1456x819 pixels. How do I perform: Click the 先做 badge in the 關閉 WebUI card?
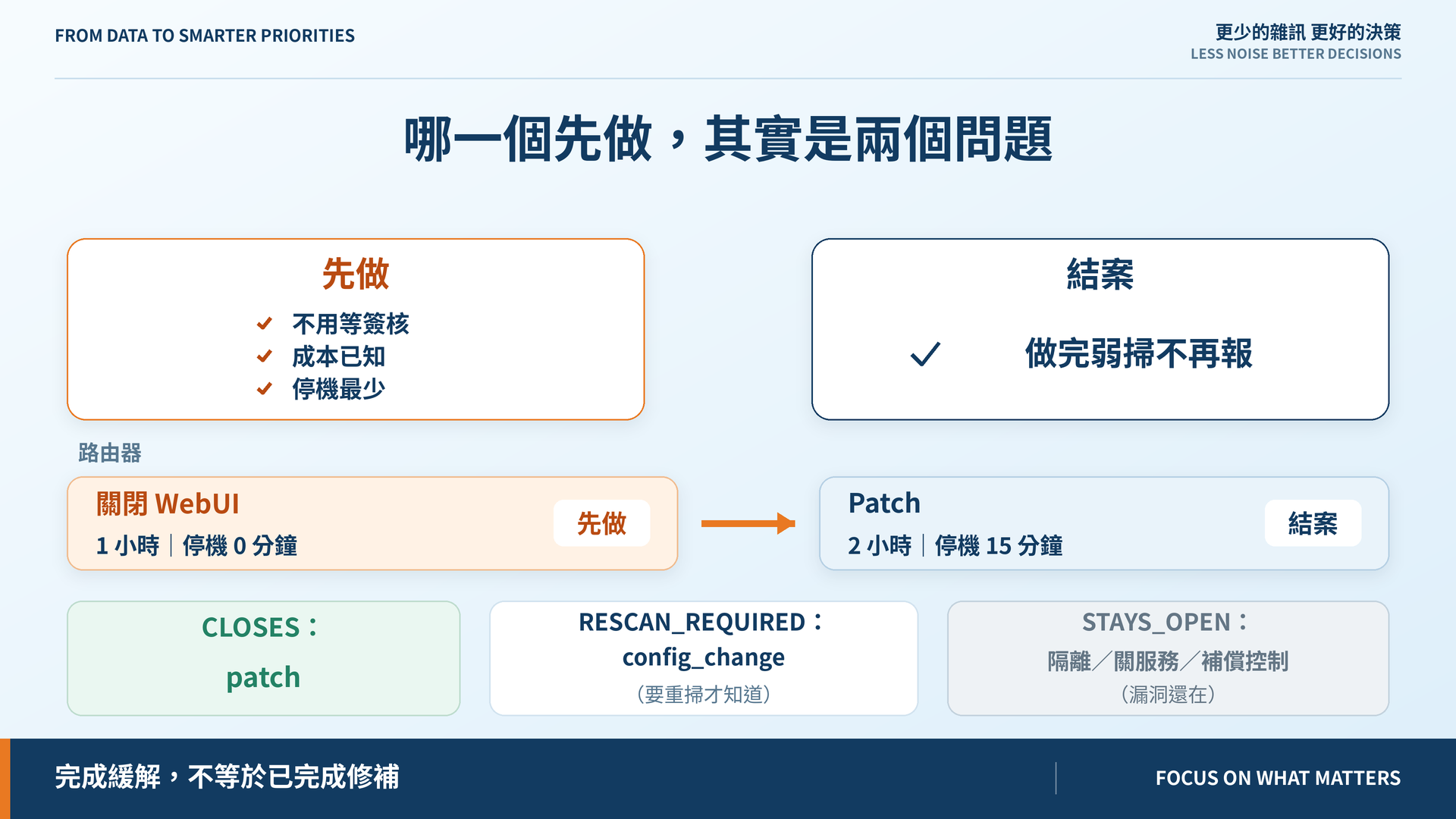point(601,523)
